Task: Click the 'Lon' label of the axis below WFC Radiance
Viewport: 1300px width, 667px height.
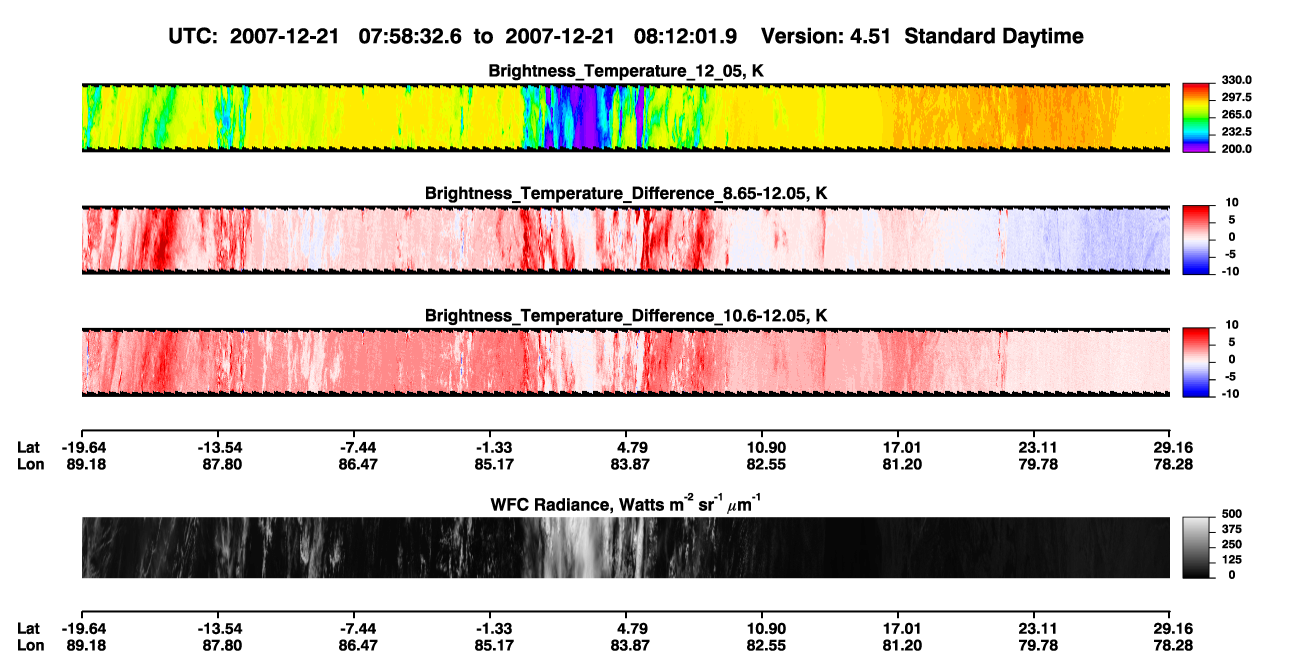Action: (x=30, y=645)
